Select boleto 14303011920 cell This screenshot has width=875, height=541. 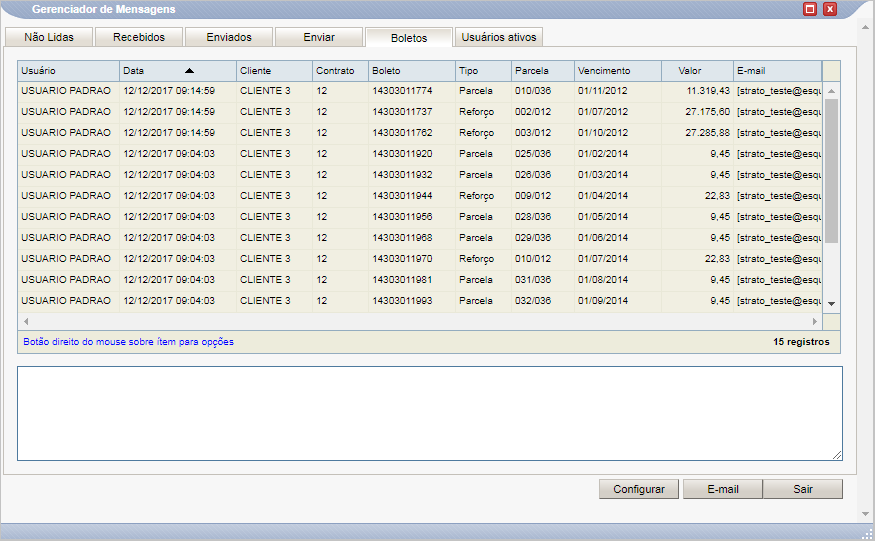click(412, 154)
